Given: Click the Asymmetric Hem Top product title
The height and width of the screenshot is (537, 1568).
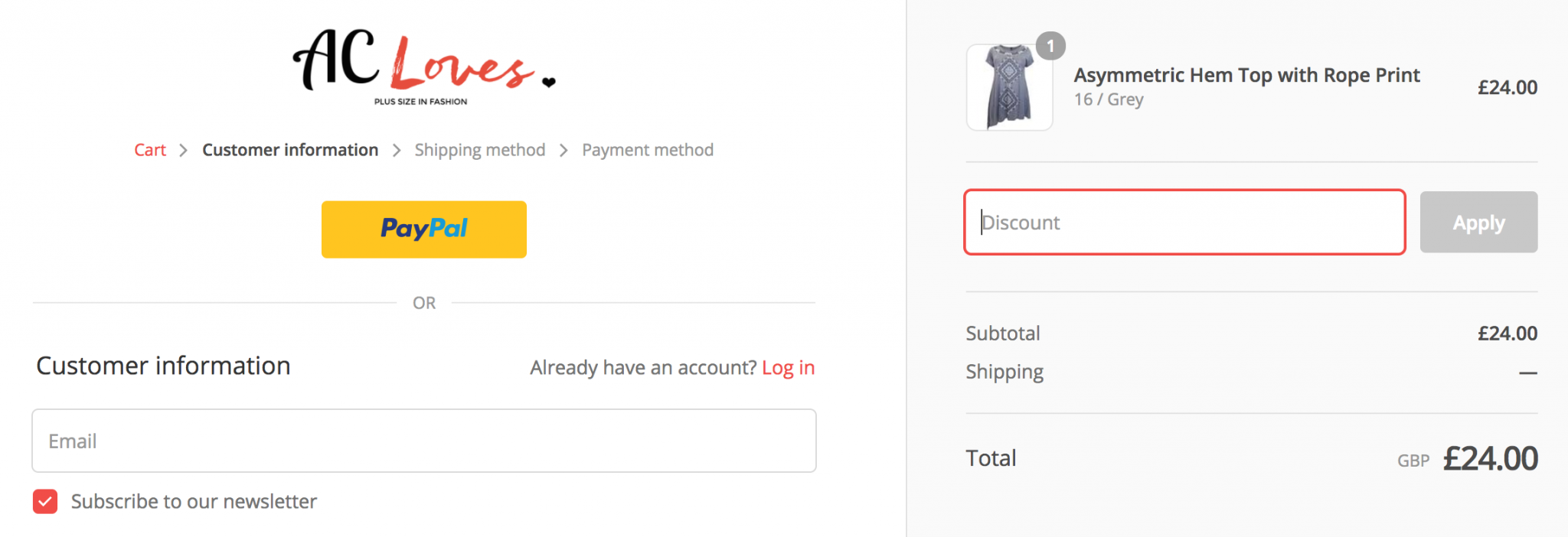Looking at the screenshot, I should (1246, 75).
